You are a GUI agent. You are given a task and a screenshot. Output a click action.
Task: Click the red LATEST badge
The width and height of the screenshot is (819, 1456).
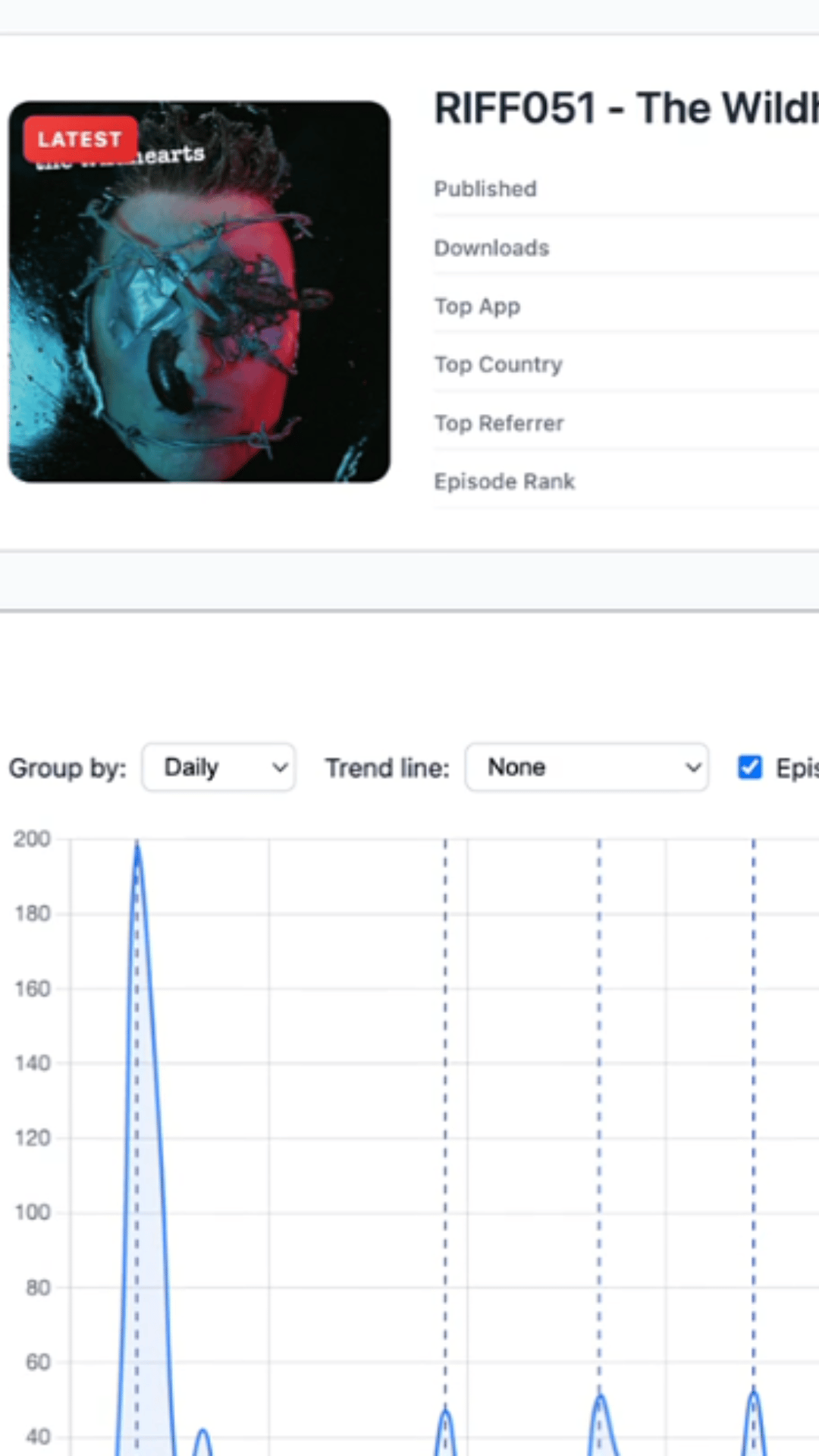[80, 140]
